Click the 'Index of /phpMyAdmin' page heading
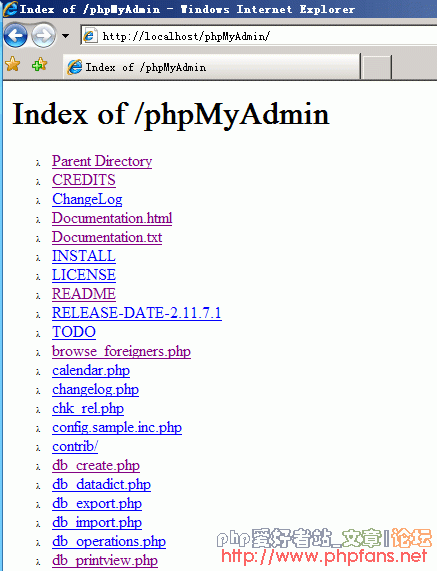 [171, 115]
